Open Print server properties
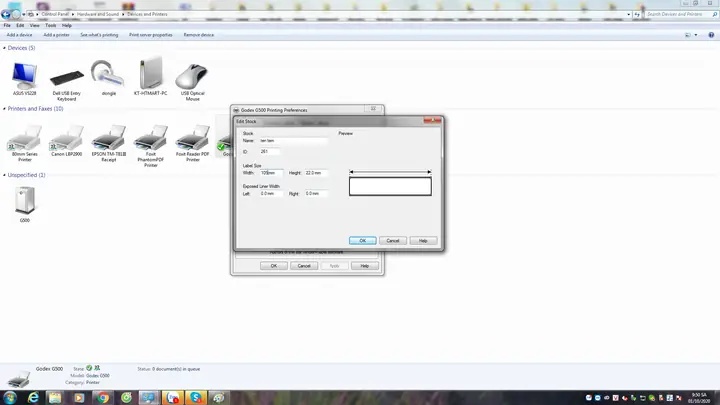 click(151, 35)
